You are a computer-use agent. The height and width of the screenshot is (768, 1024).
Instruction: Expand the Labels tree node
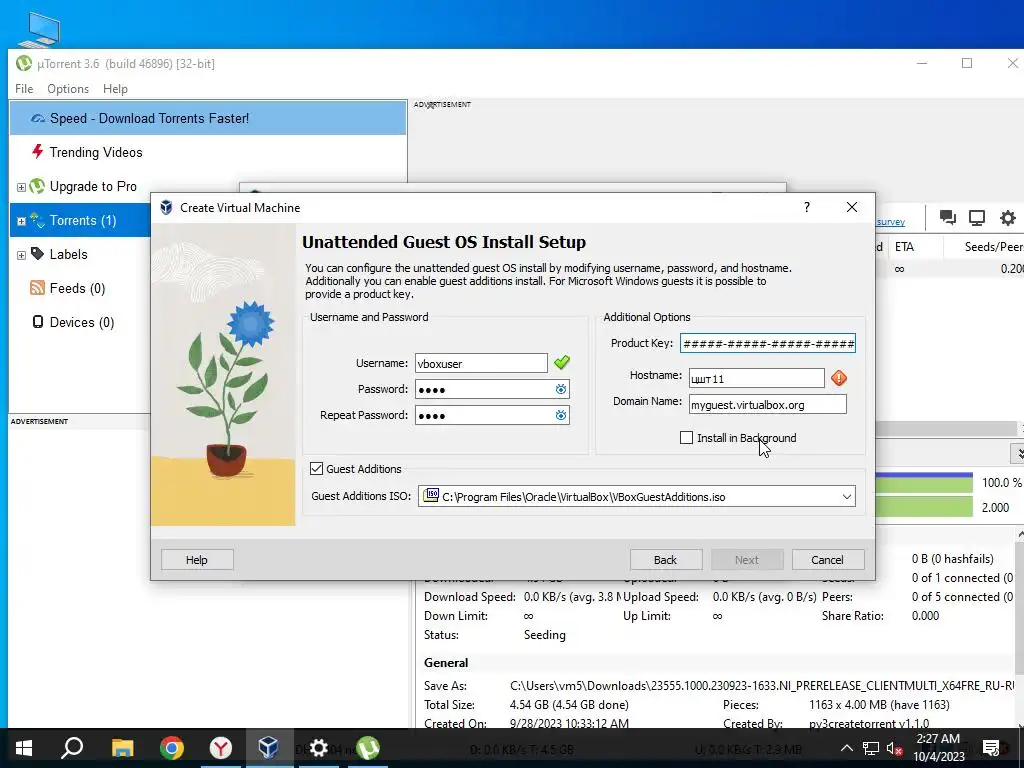pos(21,255)
